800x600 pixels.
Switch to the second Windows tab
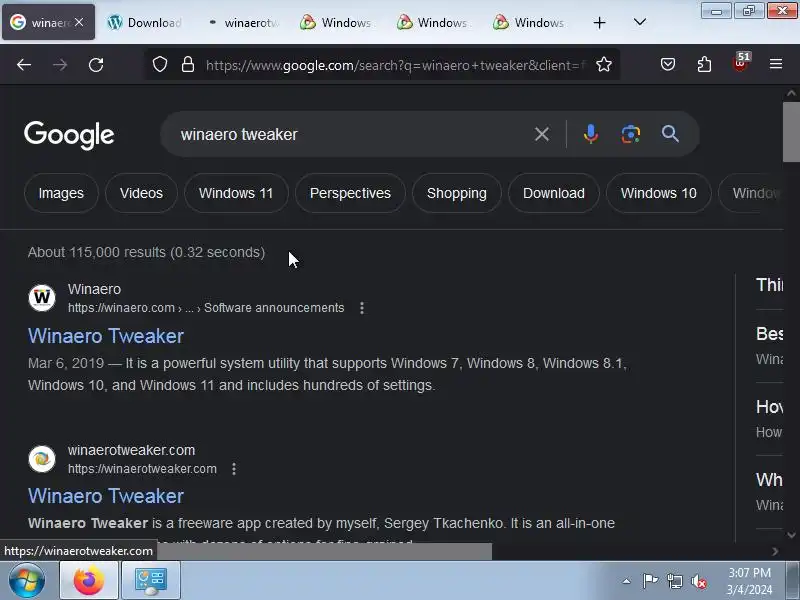tap(434, 22)
